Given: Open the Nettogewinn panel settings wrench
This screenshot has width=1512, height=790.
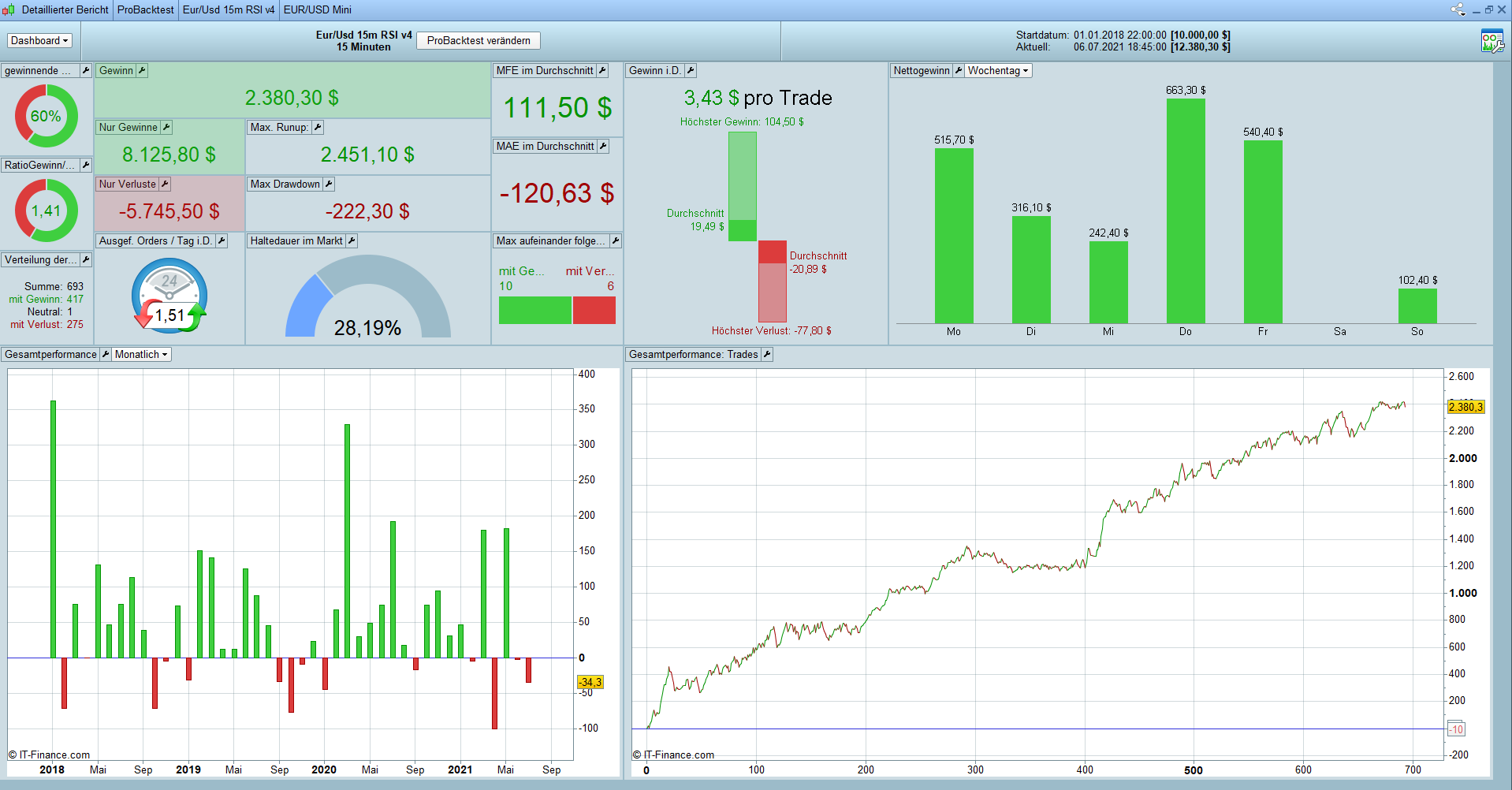Looking at the screenshot, I should (x=959, y=70).
